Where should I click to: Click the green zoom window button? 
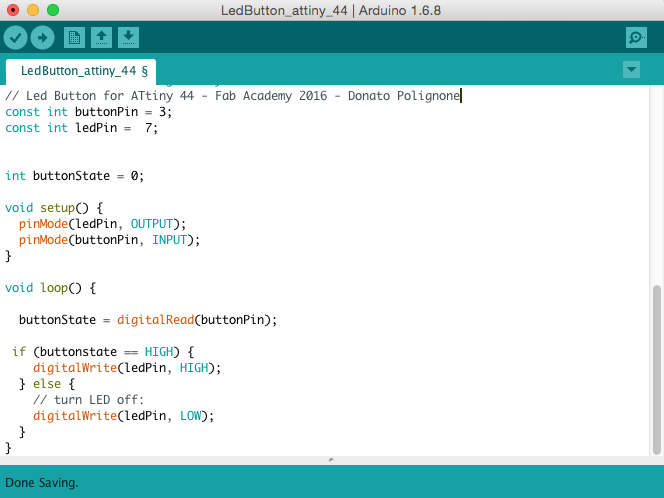(53, 10)
